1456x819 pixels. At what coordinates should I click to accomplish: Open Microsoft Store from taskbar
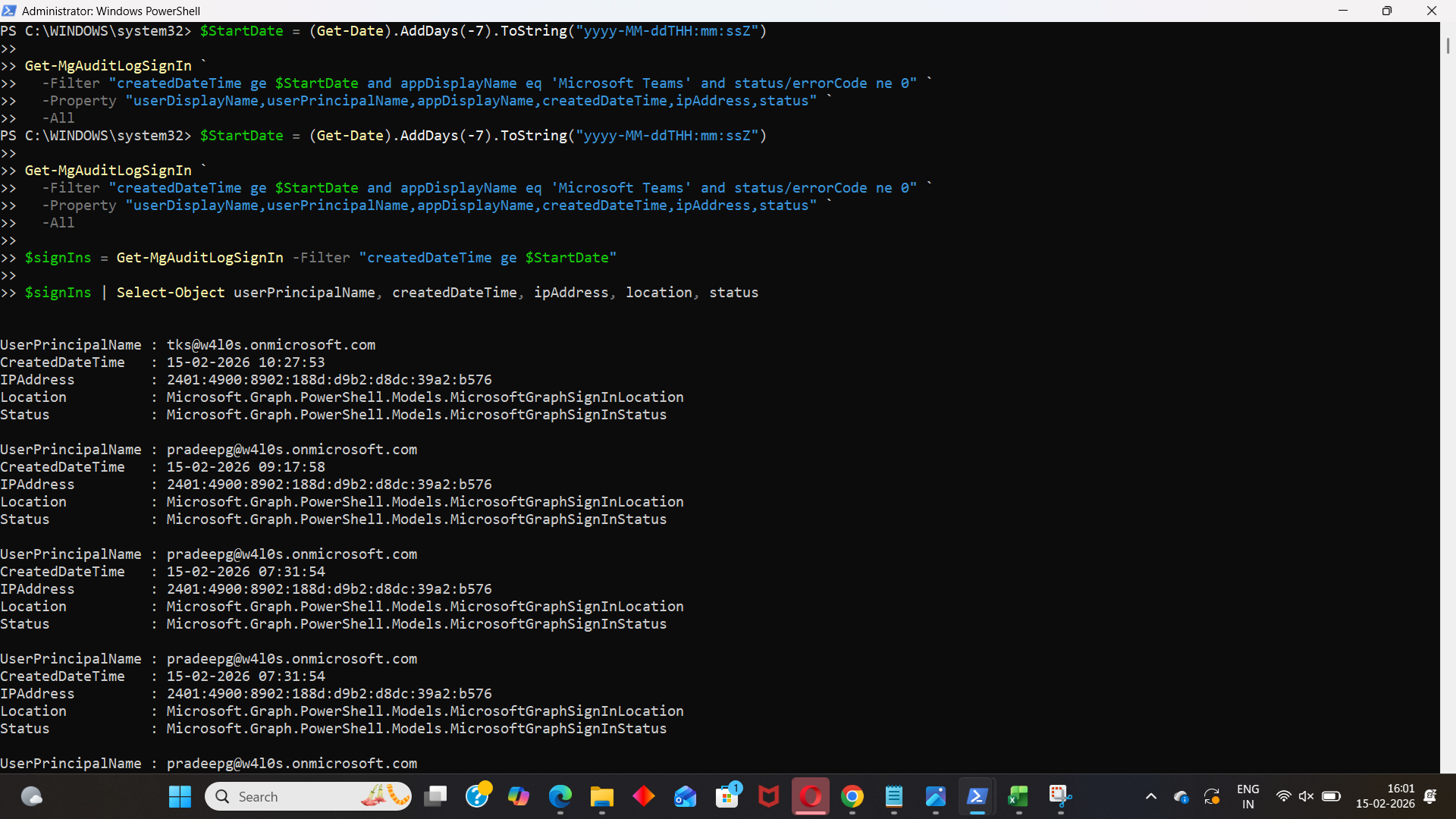[727, 796]
